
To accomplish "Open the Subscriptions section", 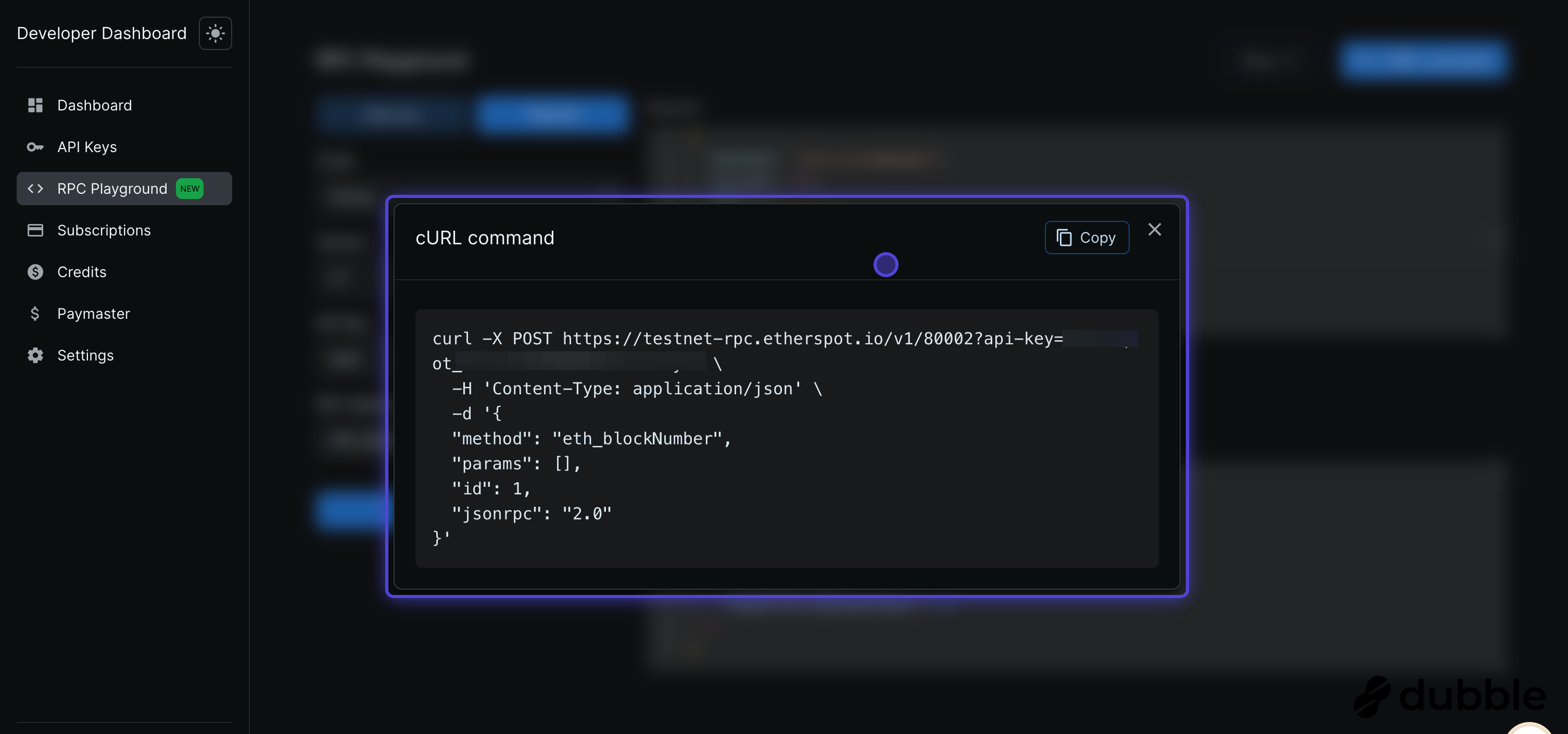I will click(x=104, y=230).
